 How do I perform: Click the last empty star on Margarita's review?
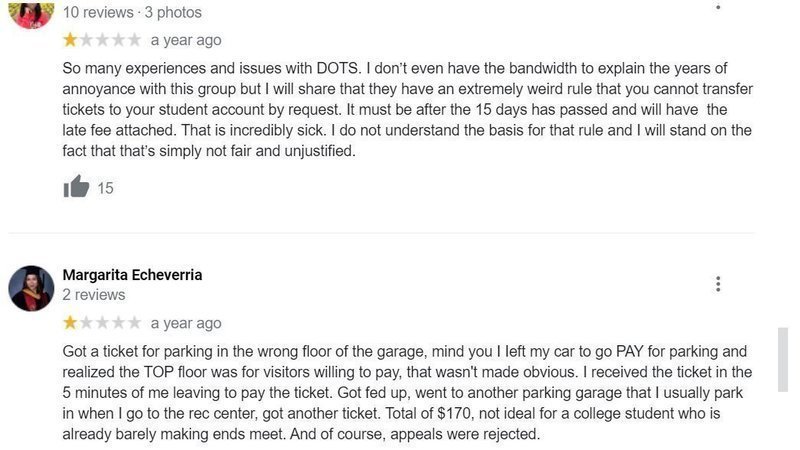(134, 323)
